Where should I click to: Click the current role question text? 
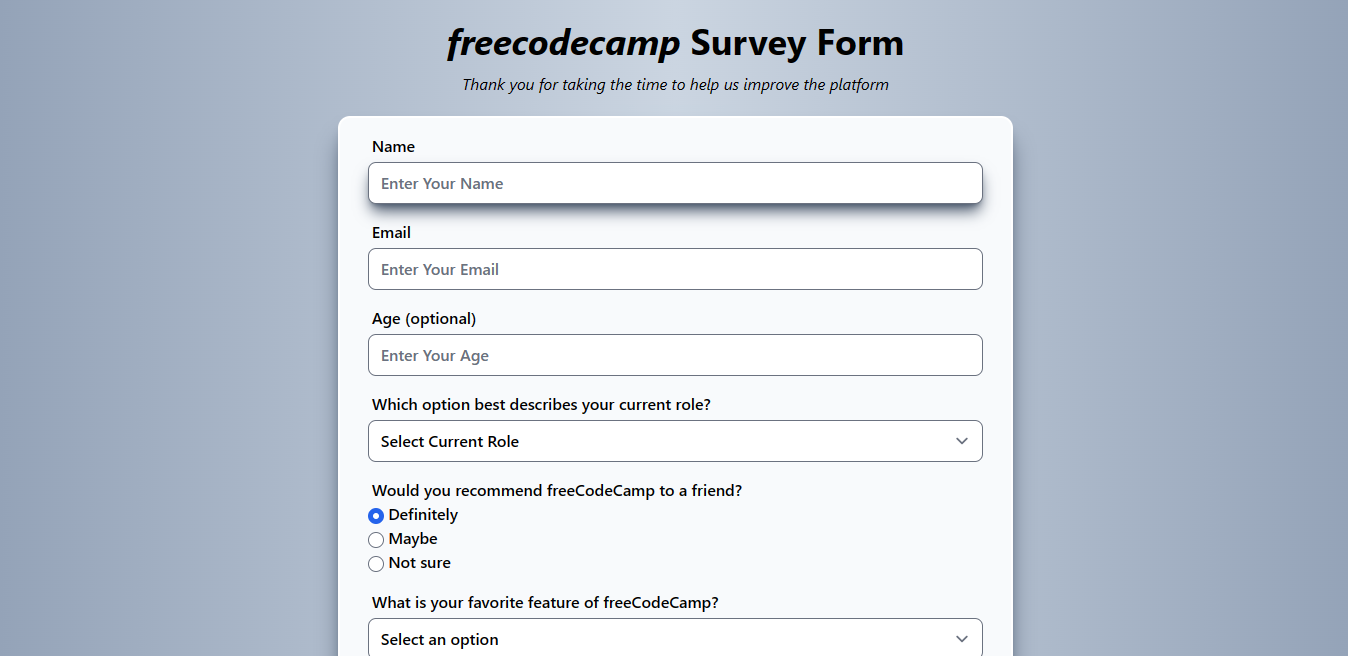click(541, 404)
